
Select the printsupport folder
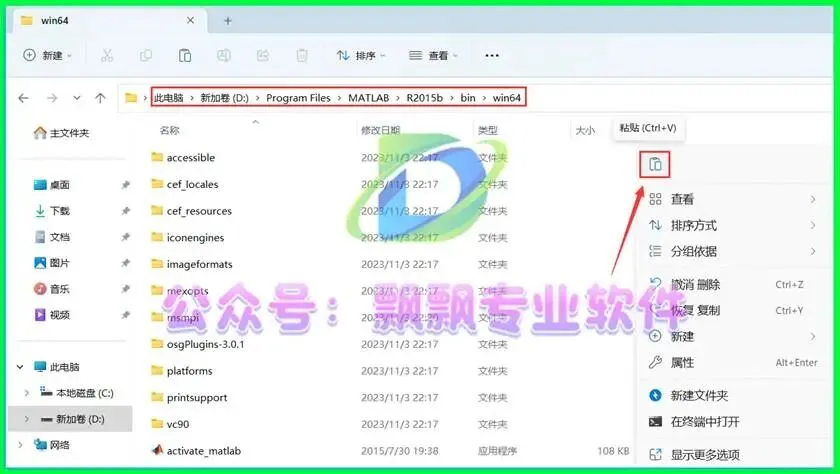tap(189, 397)
